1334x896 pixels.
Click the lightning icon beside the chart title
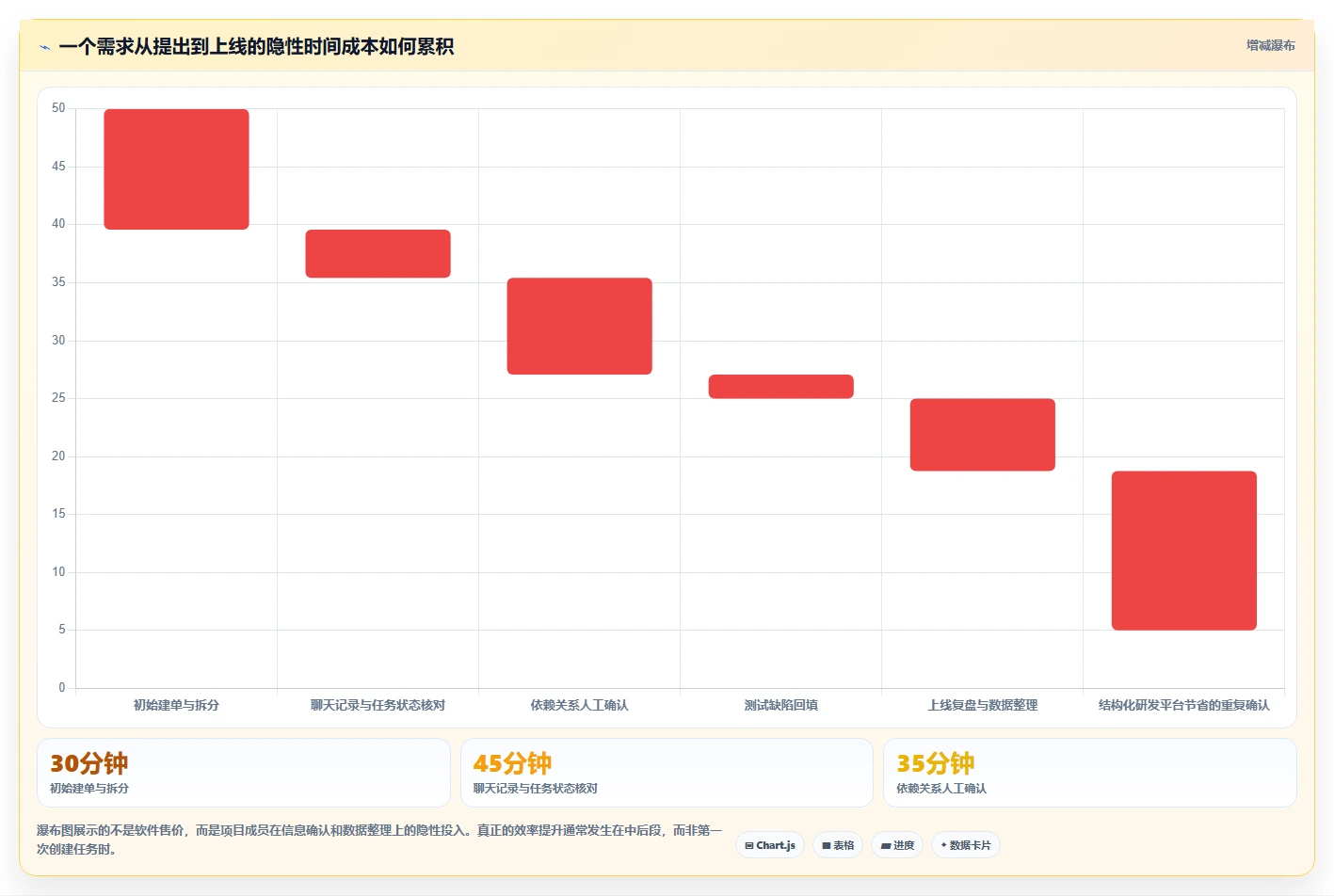pos(44,47)
